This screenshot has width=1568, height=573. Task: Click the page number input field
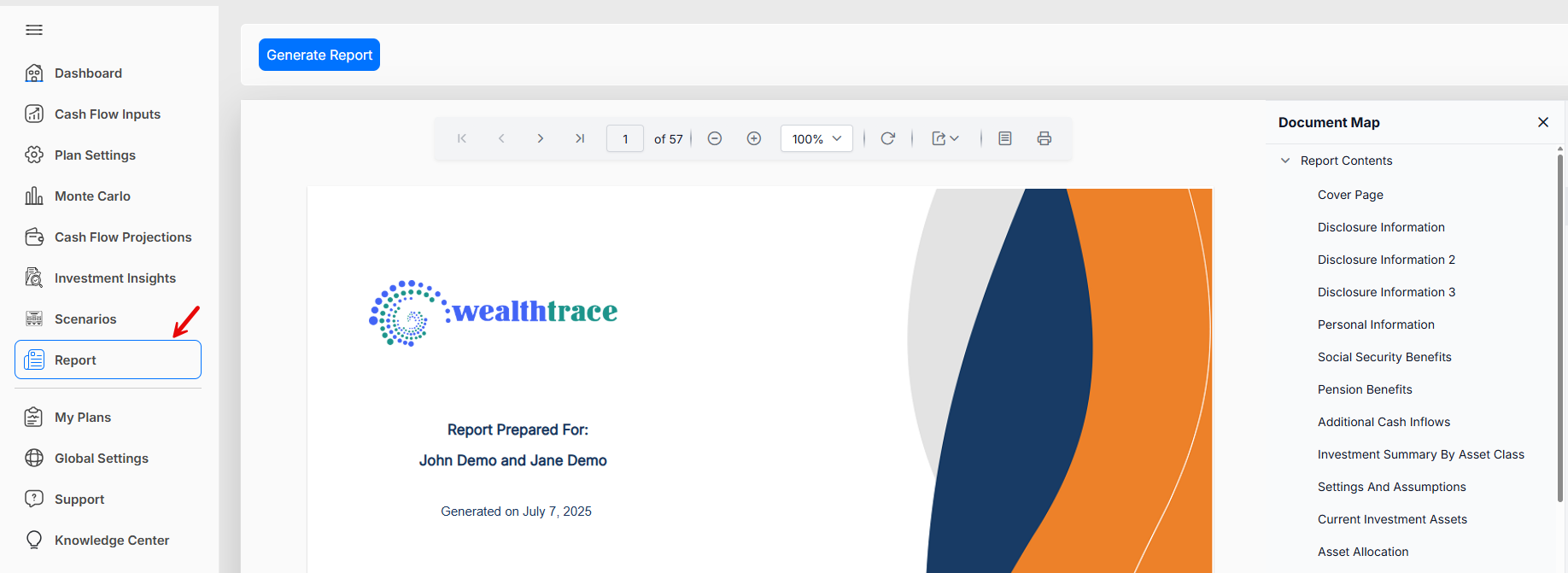coord(625,138)
